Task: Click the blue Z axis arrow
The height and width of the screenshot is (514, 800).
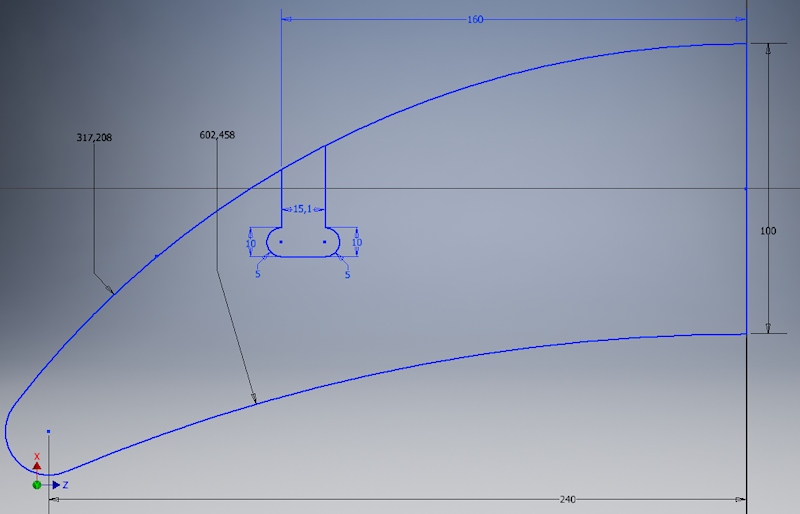Action: (x=56, y=485)
